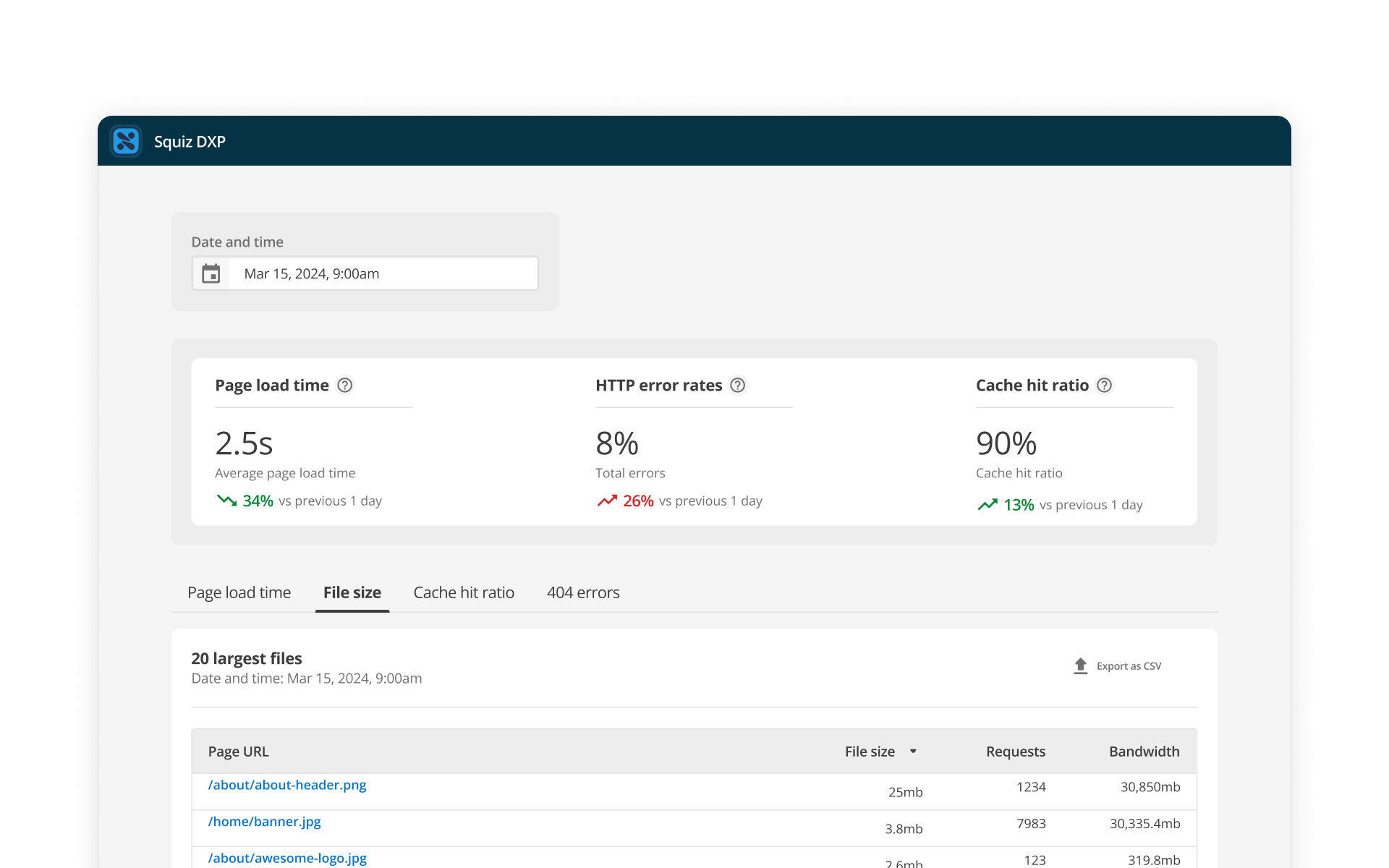Screen dimensions: 1389x868
Task: Click help icon beside HTTP error rates
Action: (737, 386)
